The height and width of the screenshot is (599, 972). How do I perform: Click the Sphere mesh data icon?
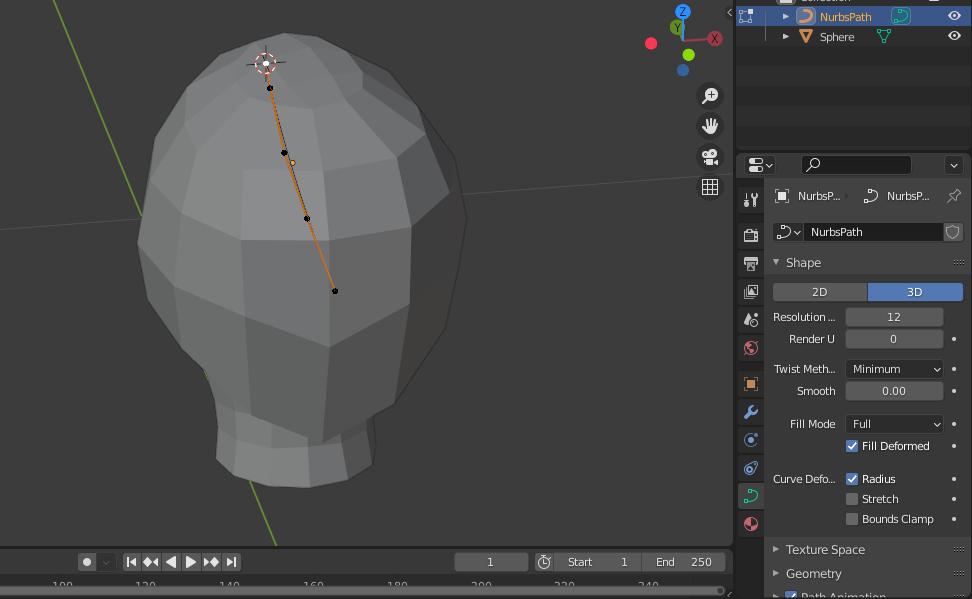pyautogui.click(x=884, y=37)
